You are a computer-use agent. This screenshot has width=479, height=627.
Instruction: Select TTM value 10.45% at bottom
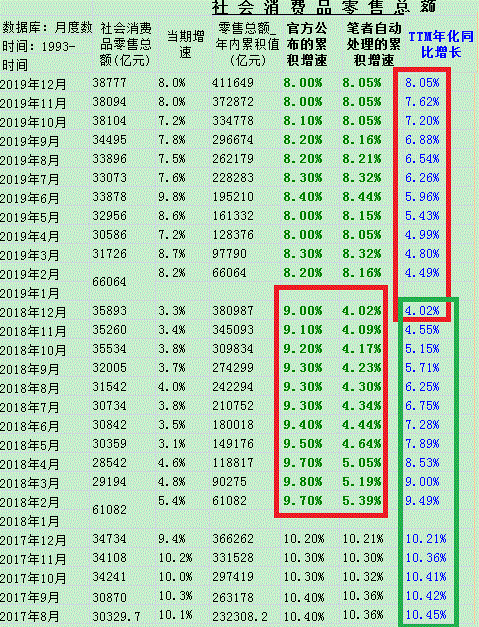426,615
